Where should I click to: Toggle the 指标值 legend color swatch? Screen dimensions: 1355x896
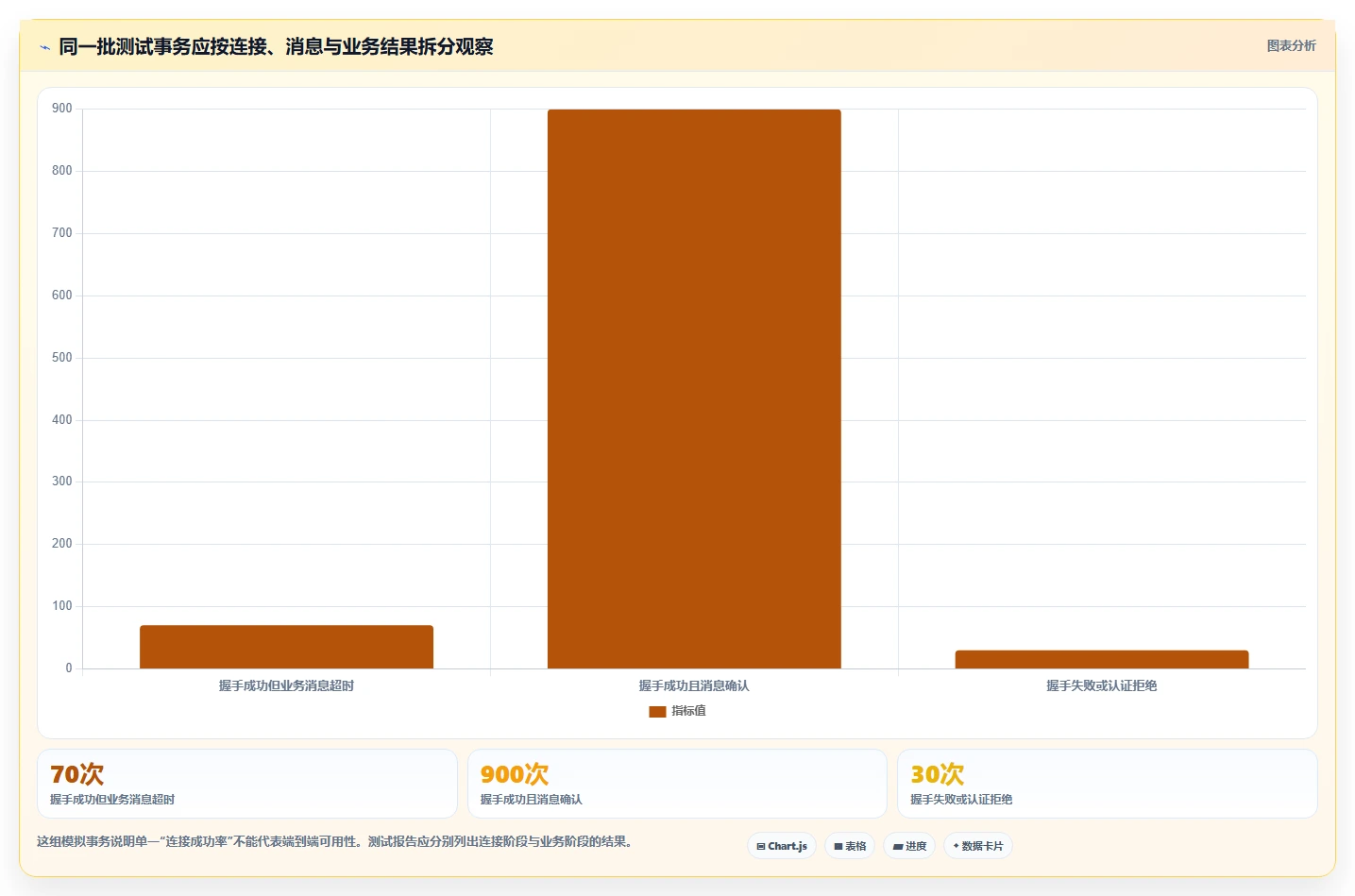tap(657, 712)
